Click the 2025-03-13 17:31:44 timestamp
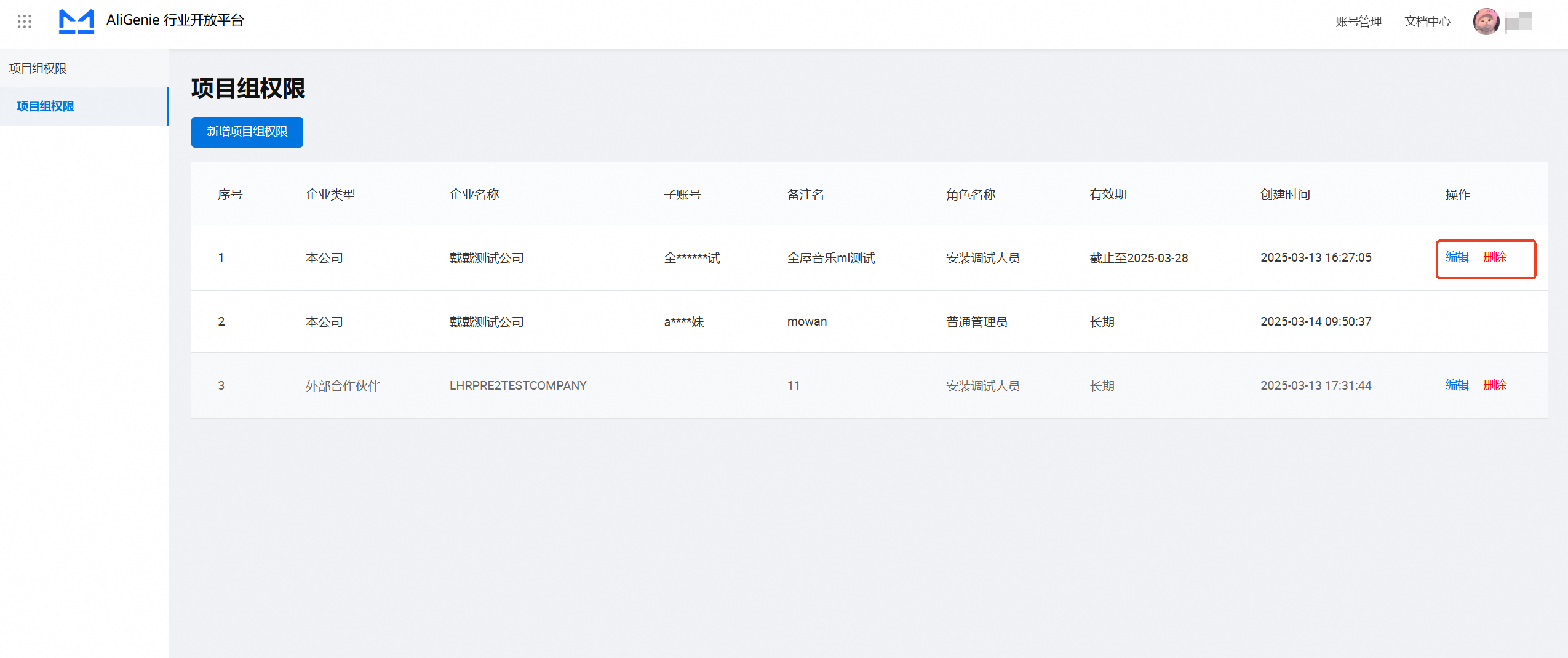 (x=1316, y=386)
